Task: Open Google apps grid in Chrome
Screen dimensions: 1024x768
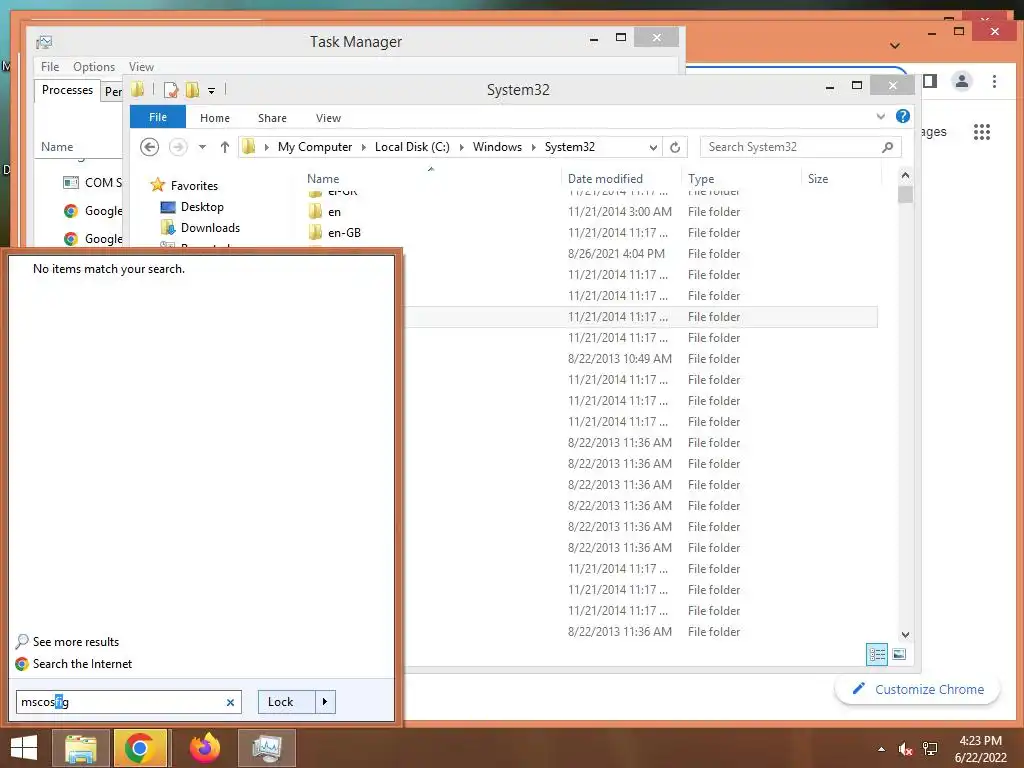Action: coord(982,132)
